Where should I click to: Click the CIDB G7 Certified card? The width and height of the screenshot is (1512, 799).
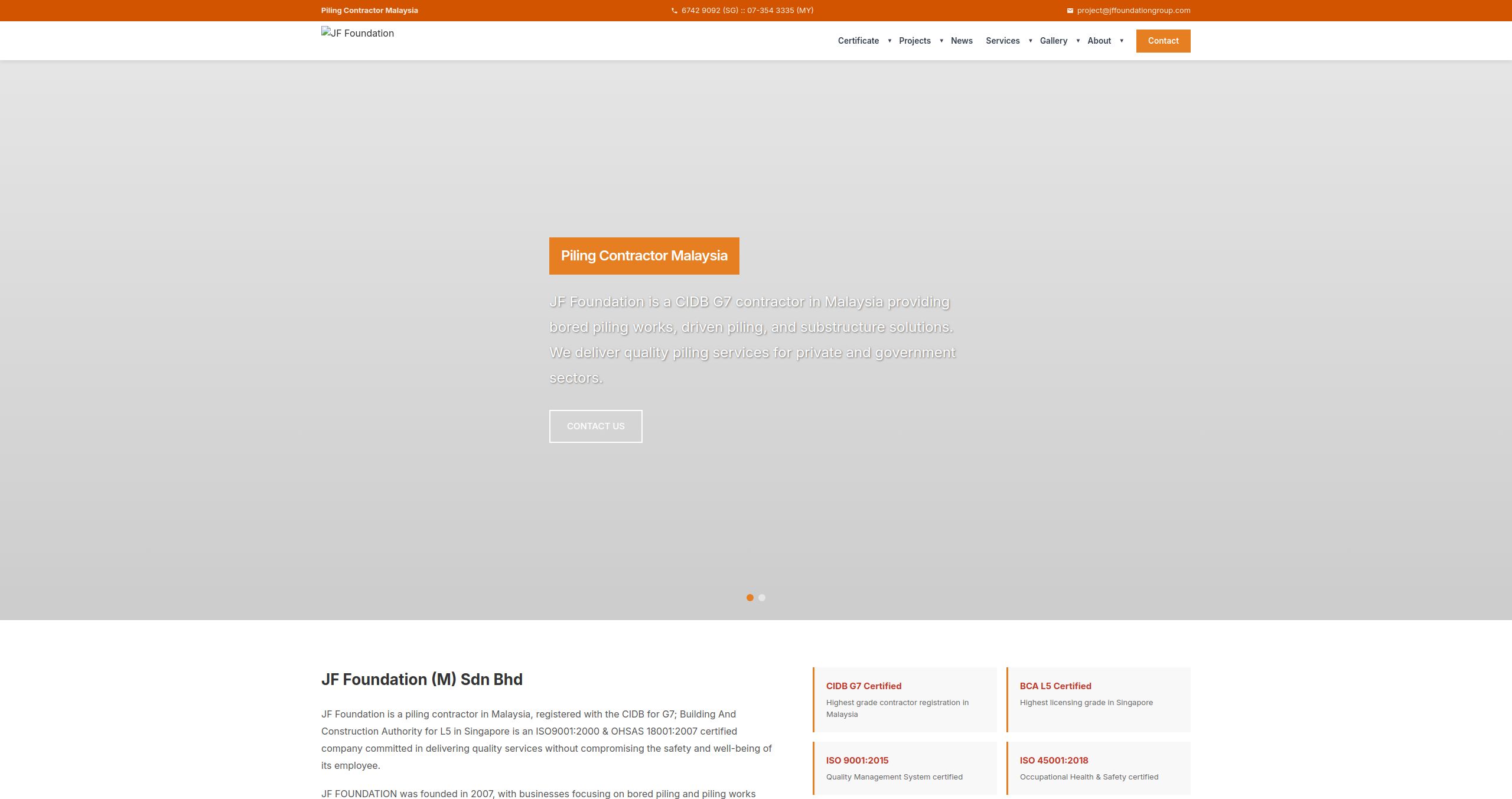(905, 700)
